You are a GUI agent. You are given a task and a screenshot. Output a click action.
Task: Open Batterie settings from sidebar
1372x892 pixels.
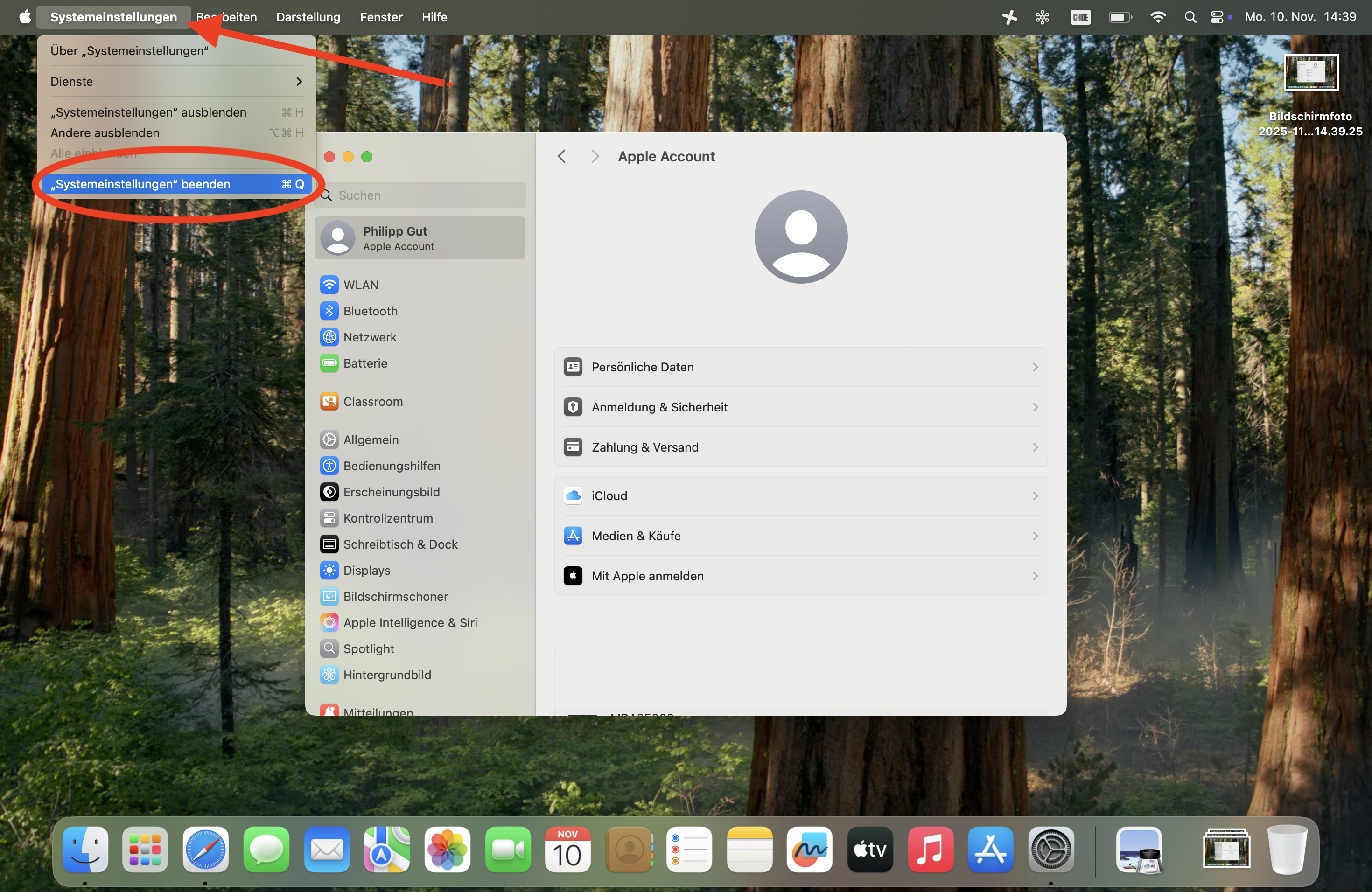365,363
